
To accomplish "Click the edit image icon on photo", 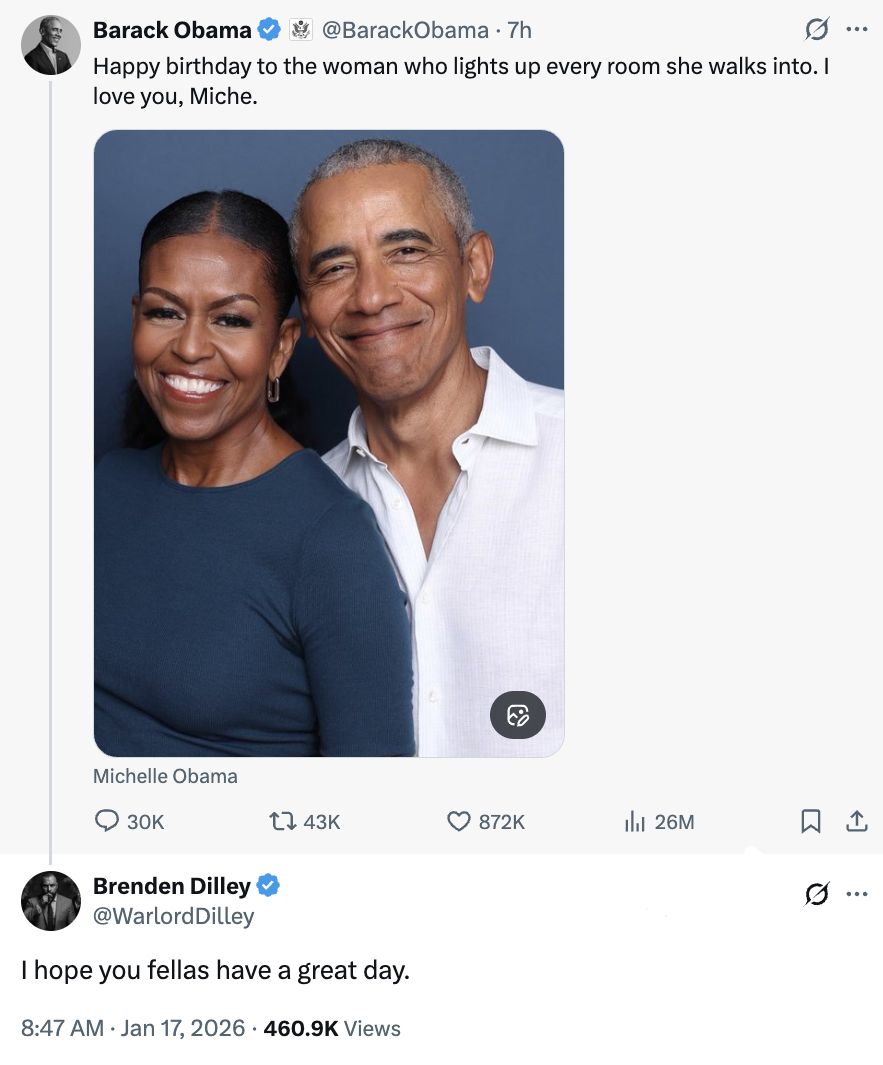I will (518, 714).
